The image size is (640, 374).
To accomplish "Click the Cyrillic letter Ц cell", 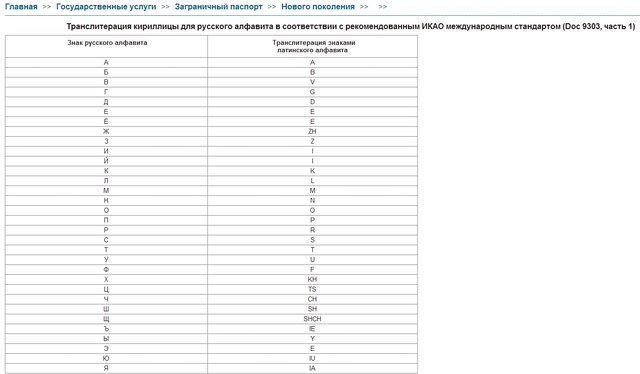I will coord(107,289).
